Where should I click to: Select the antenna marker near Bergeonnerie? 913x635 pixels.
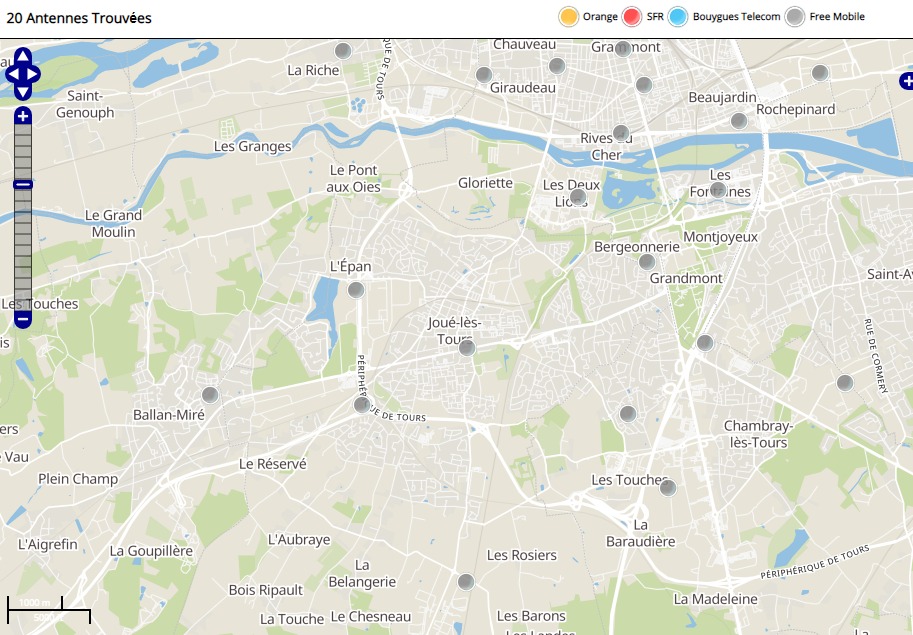[647, 262]
